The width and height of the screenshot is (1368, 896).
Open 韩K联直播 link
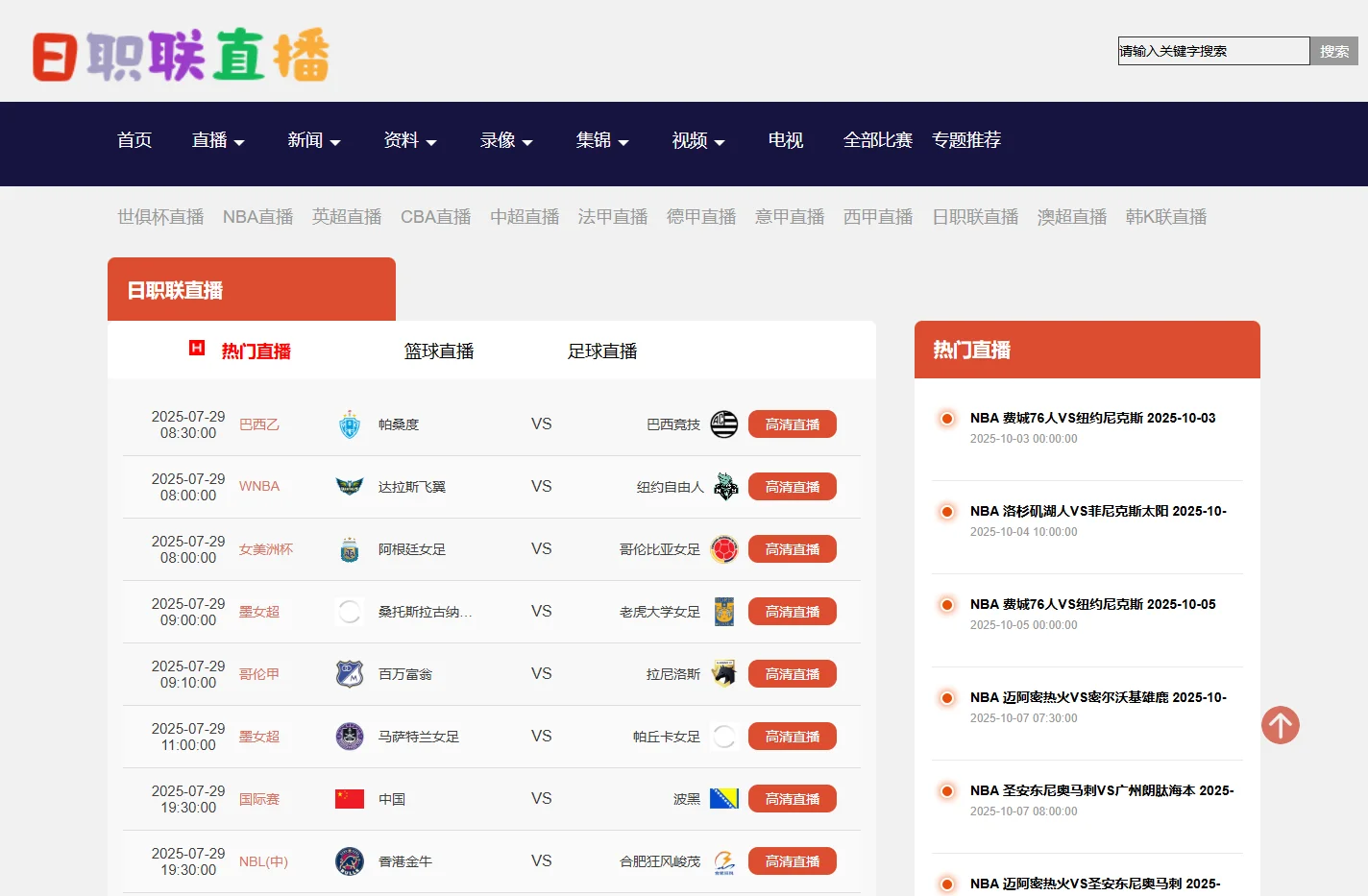[x=1166, y=217]
